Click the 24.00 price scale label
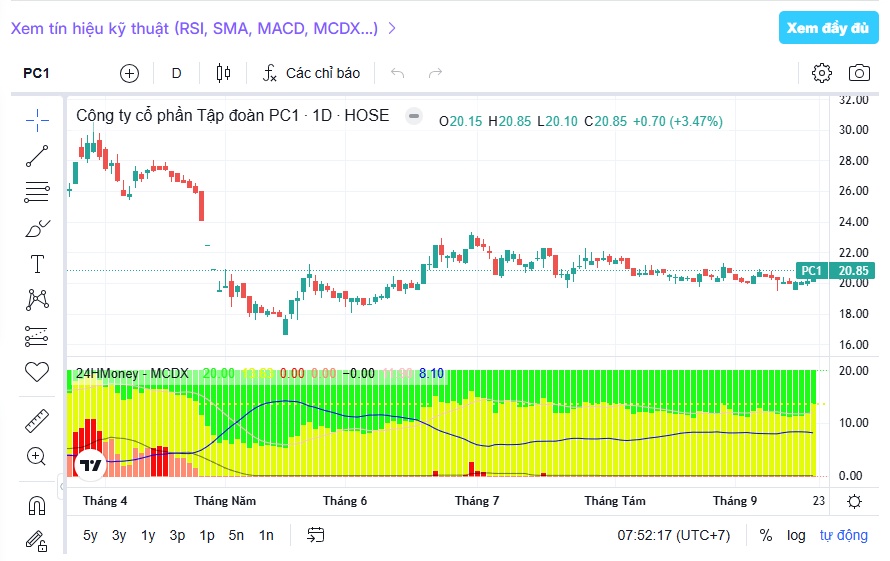The height and width of the screenshot is (561, 890). 854,222
